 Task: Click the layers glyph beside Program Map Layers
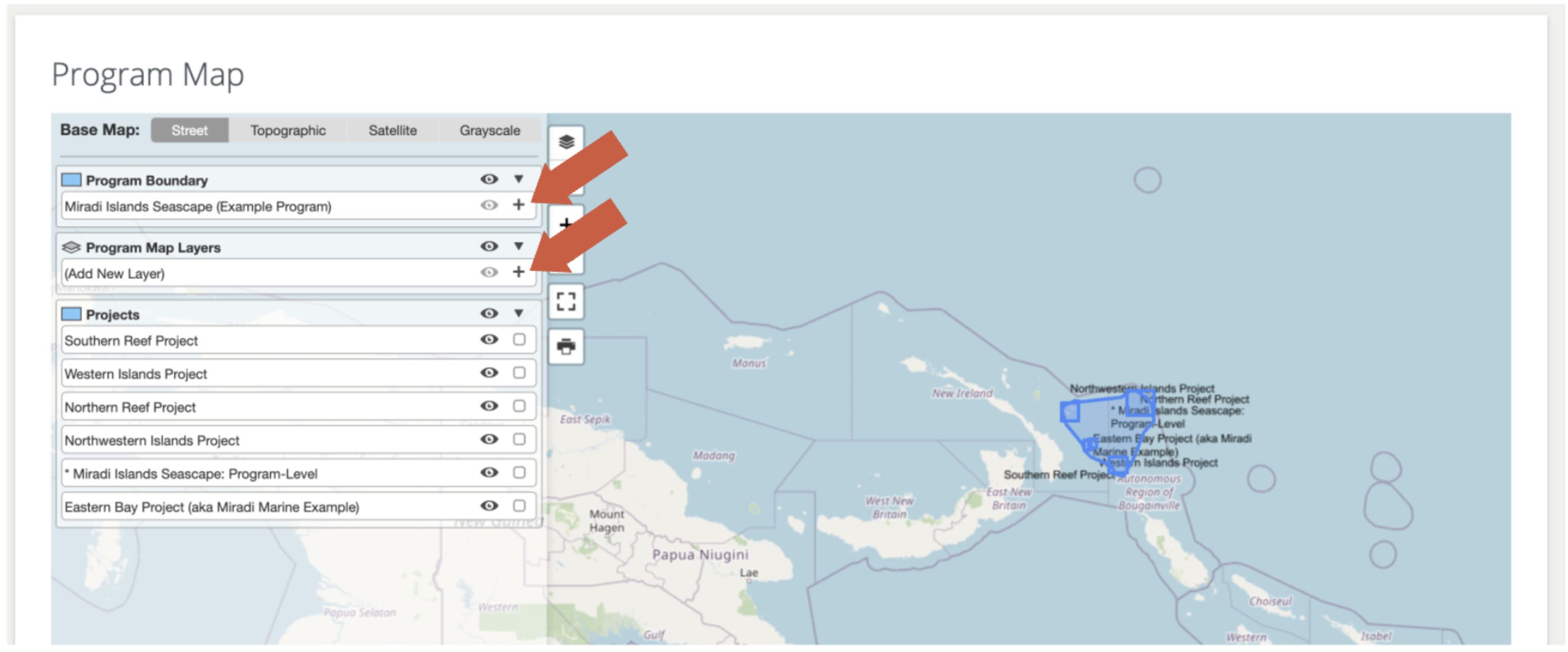tap(71, 247)
